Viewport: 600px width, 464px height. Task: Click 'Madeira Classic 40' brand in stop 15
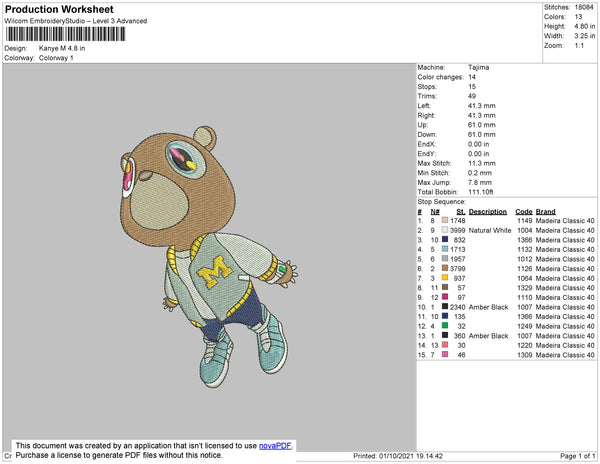click(x=565, y=355)
